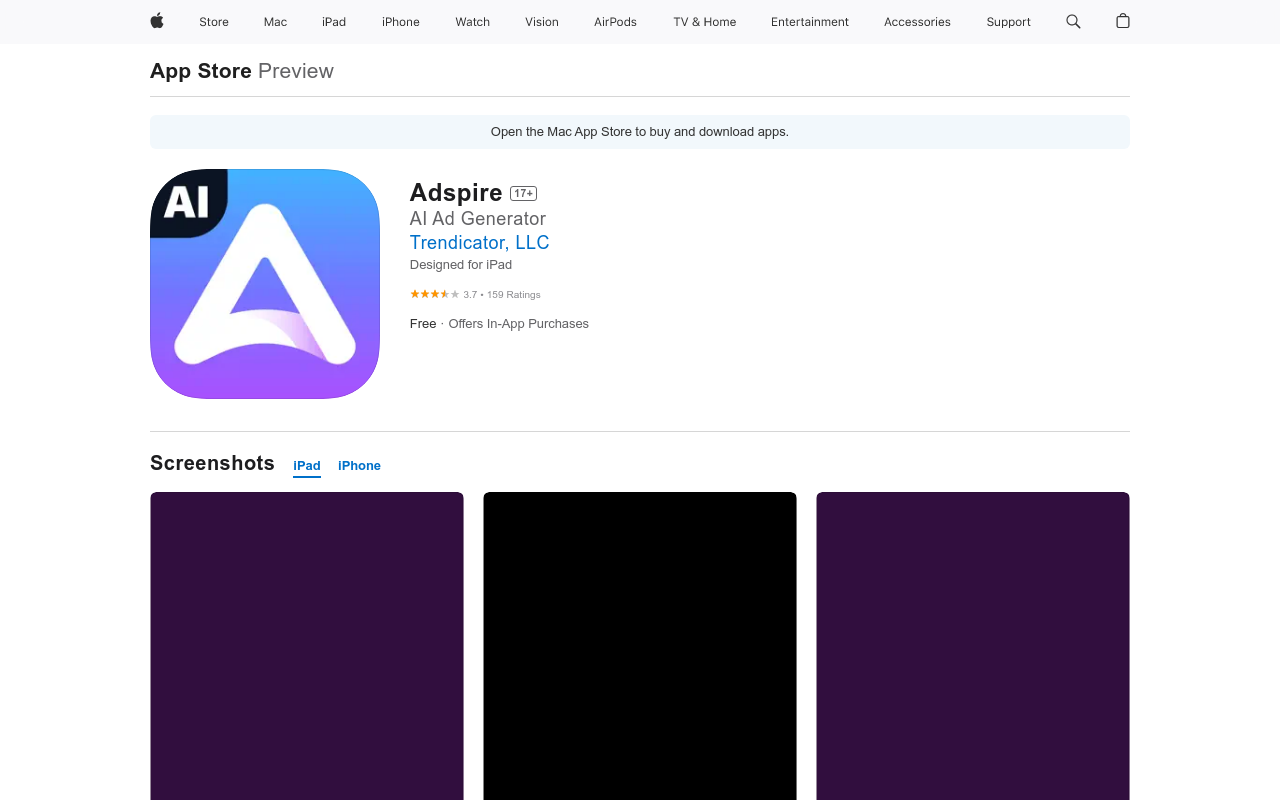1280x800 pixels.
Task: Open the Entertainment menu
Action: 810,22
